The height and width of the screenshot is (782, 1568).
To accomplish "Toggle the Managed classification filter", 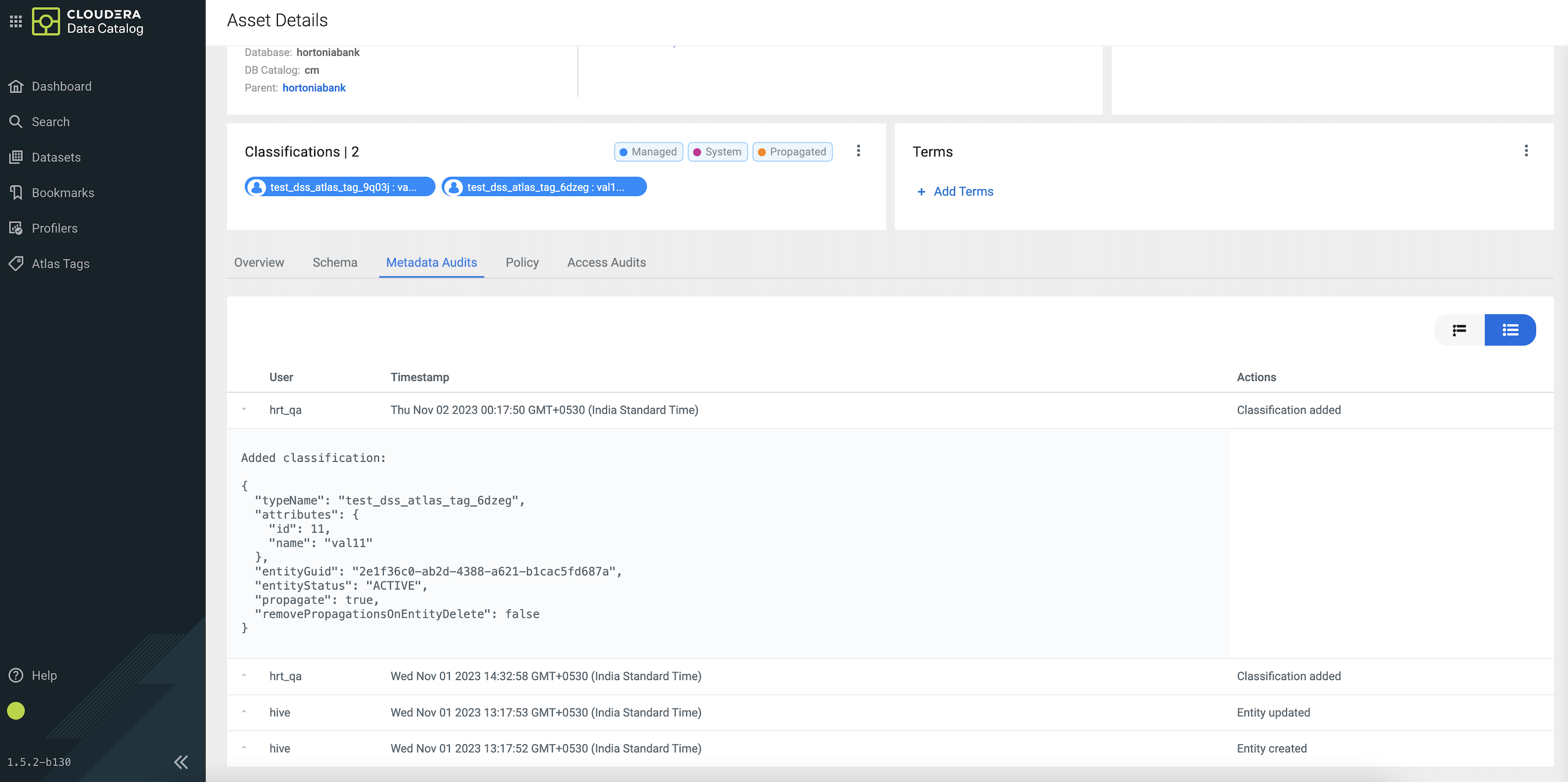I will coord(648,152).
